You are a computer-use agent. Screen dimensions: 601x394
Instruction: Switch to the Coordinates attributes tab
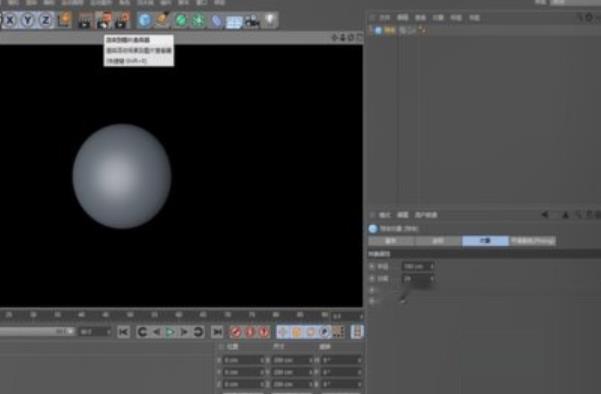click(438, 241)
